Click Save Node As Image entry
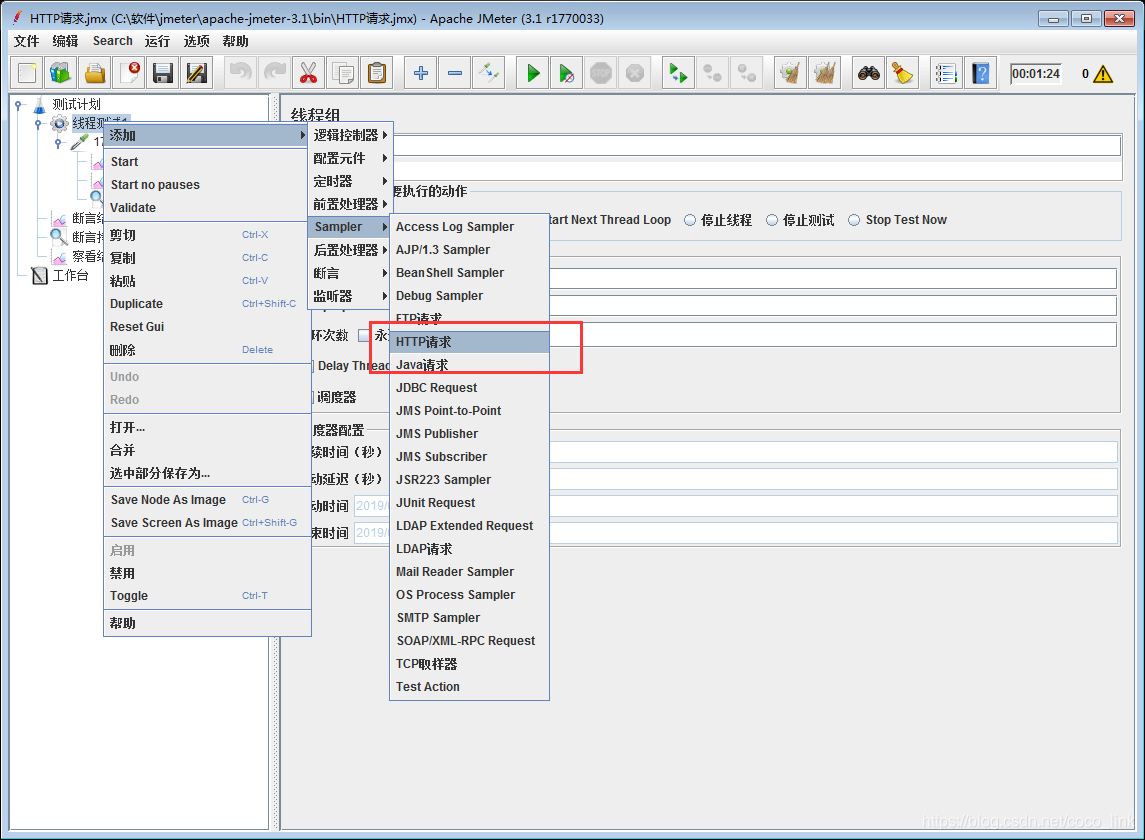The image size is (1145, 840). tap(207, 500)
